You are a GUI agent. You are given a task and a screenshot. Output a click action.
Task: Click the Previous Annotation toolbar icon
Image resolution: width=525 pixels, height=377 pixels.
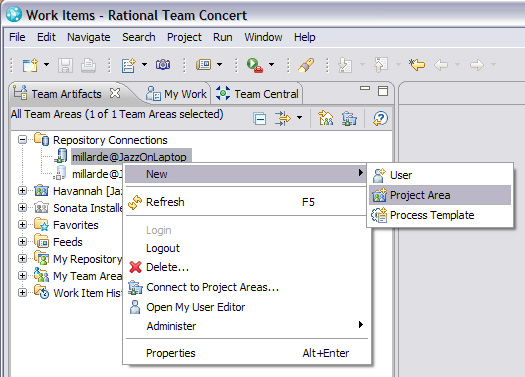click(x=381, y=65)
